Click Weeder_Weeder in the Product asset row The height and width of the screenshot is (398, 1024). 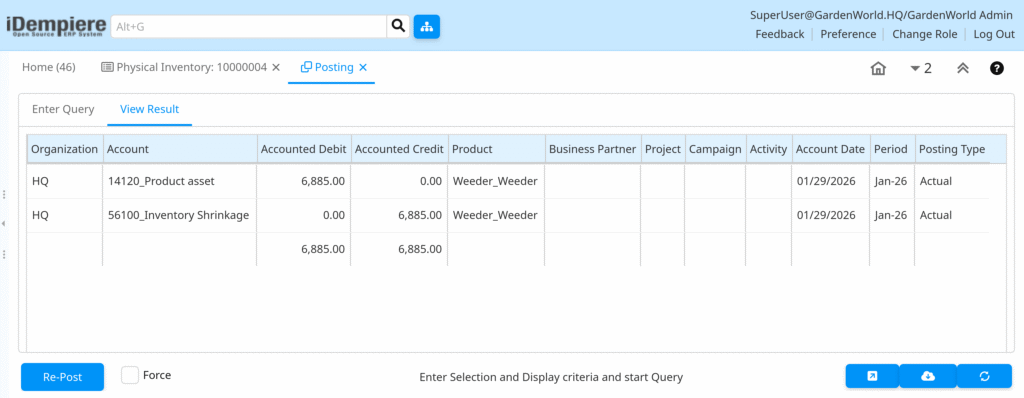[x=495, y=181]
